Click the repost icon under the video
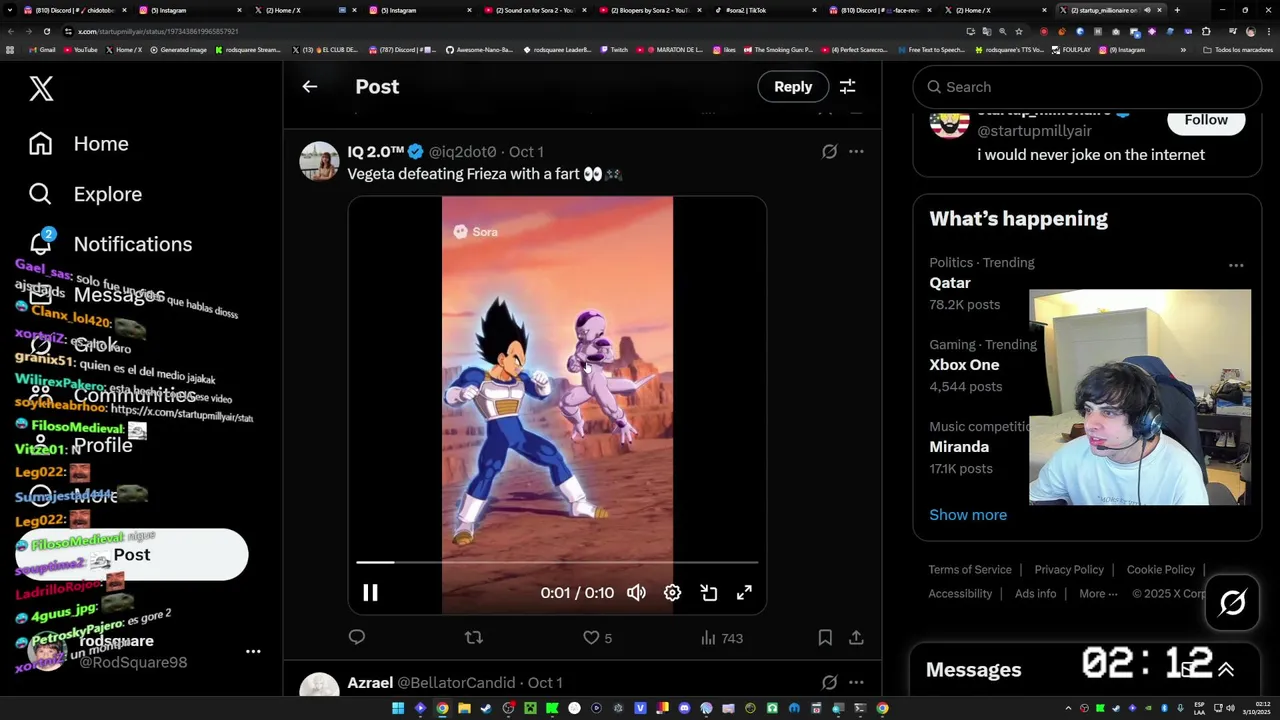The width and height of the screenshot is (1280, 720). coord(474,638)
